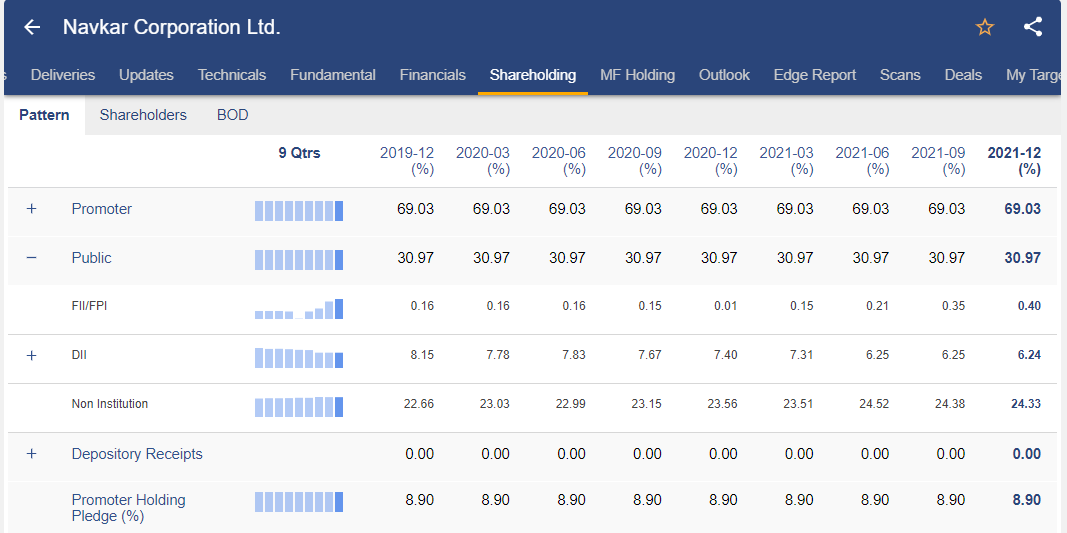
Task: Click the 2021-03 (%) column header
Action: click(787, 161)
